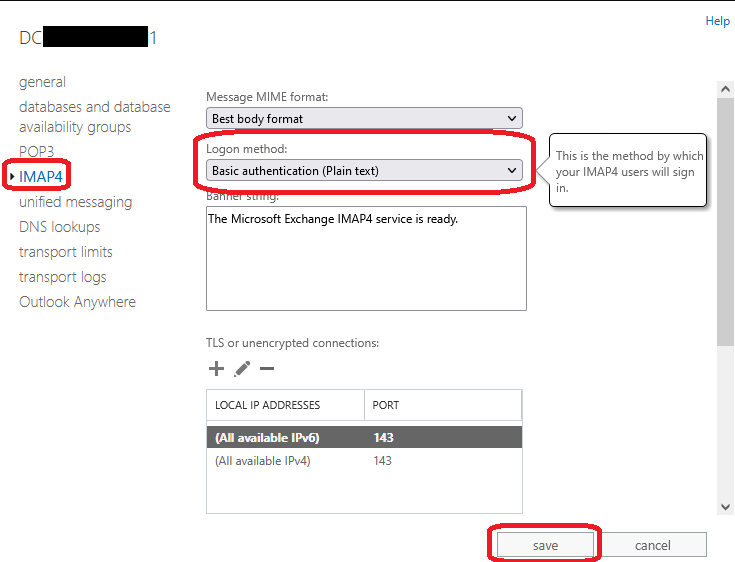
Task: Select the general settings page
Action: coord(42,82)
